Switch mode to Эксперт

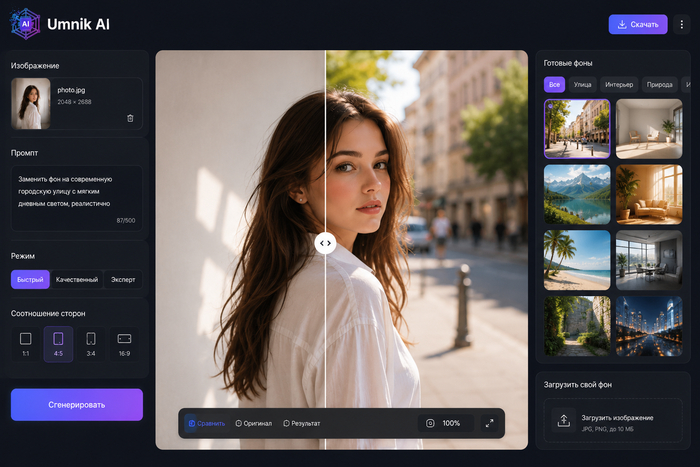tap(123, 279)
